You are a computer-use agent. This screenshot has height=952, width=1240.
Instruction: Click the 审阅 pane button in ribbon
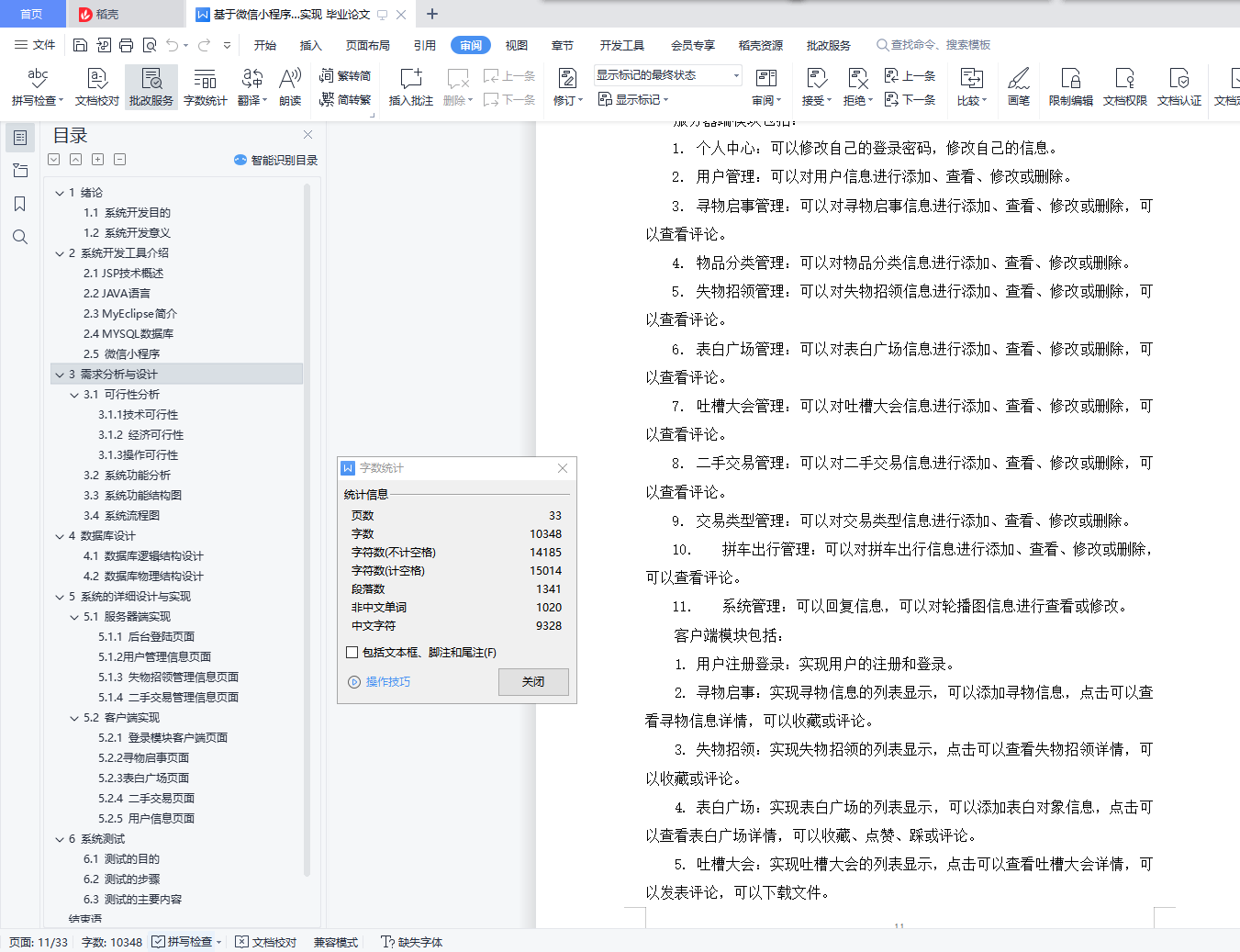click(x=766, y=87)
